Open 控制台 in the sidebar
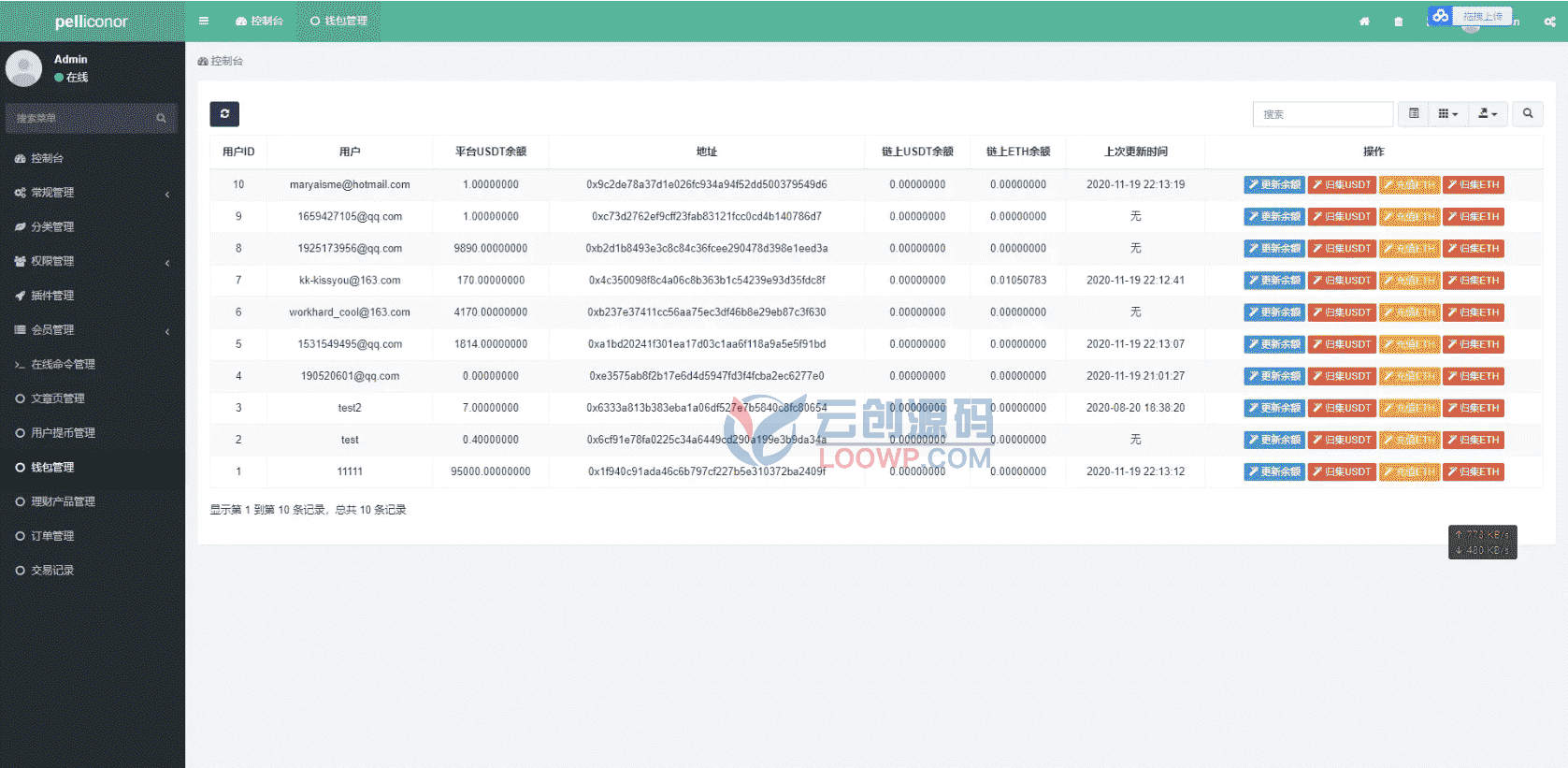The height and width of the screenshot is (768, 1568). tap(92, 158)
